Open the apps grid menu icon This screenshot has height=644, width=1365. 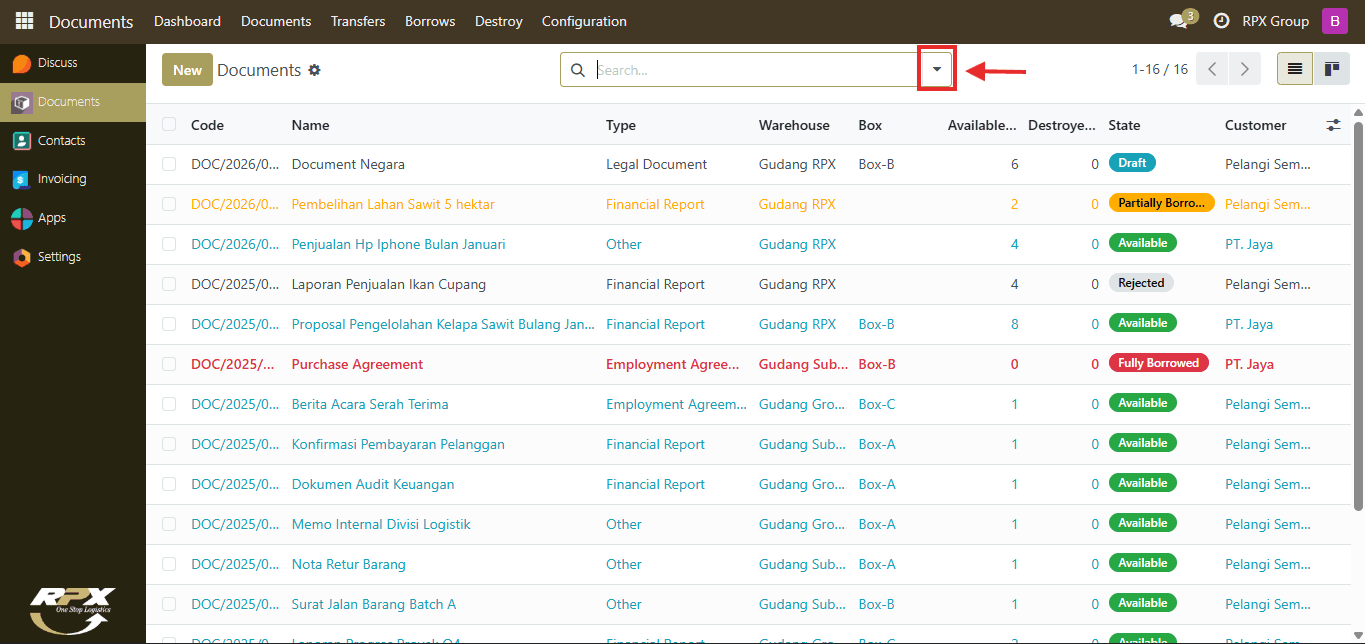pos(24,21)
